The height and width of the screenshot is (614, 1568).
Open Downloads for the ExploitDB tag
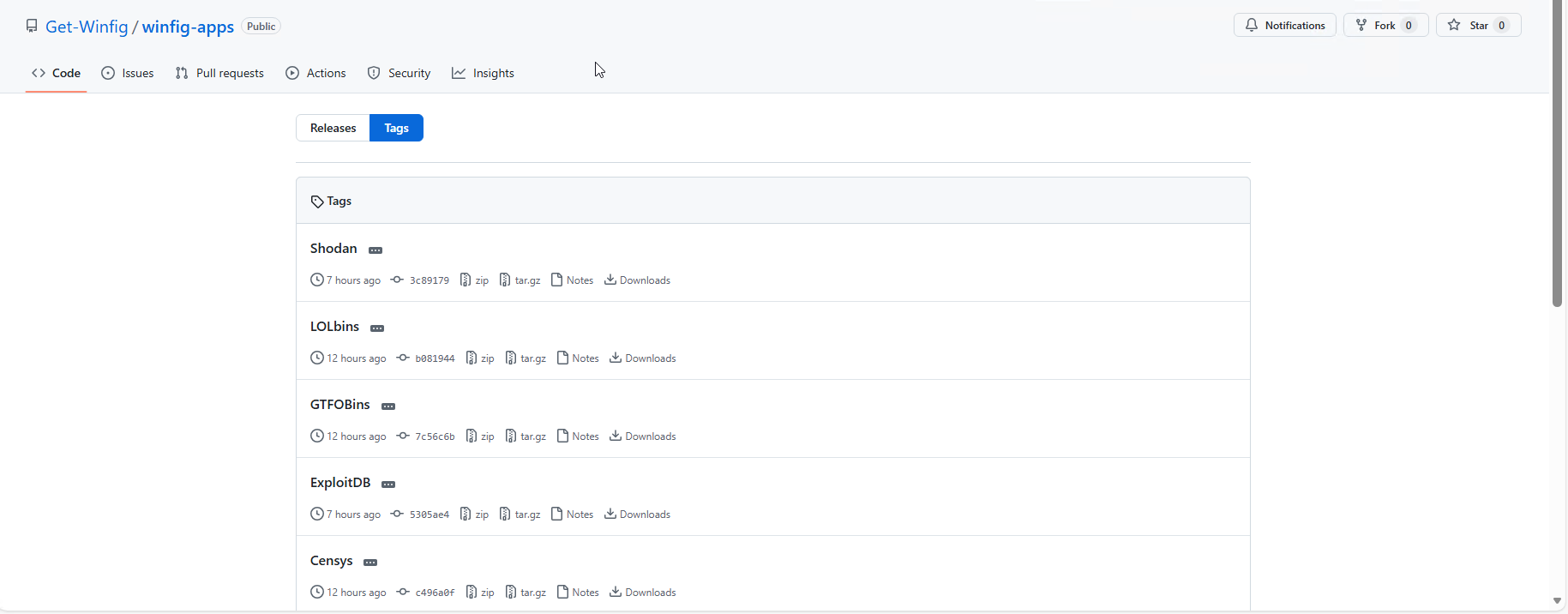pos(637,515)
